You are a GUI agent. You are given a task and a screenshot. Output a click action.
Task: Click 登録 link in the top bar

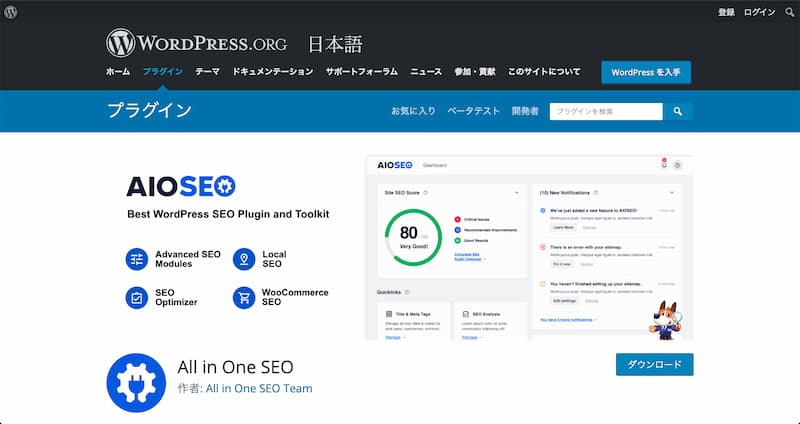tap(726, 12)
